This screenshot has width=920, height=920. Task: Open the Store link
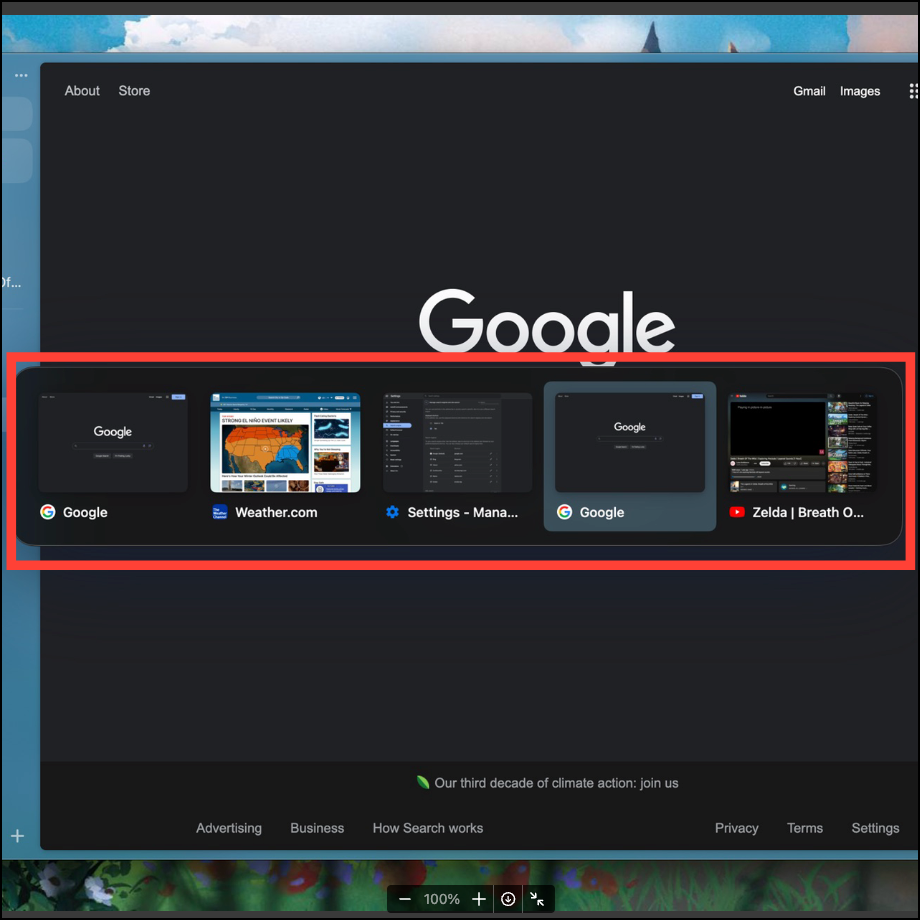coord(134,91)
